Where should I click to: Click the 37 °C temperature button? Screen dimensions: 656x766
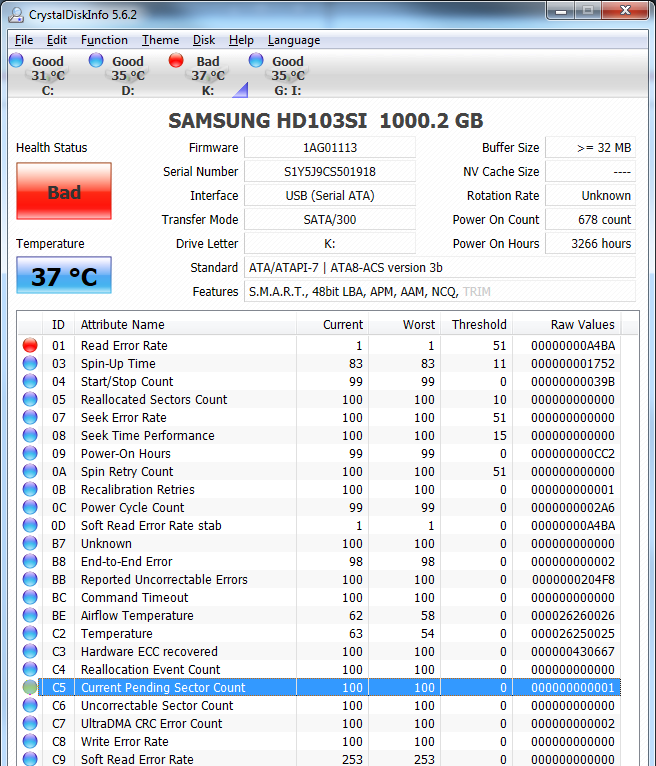click(64, 275)
